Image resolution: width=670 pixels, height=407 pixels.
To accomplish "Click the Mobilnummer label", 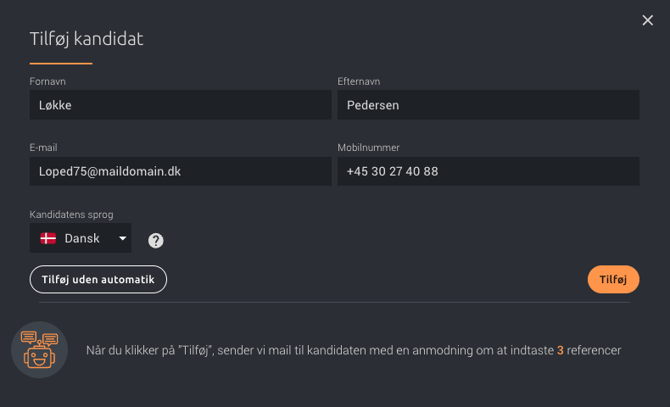I will [x=368, y=147].
